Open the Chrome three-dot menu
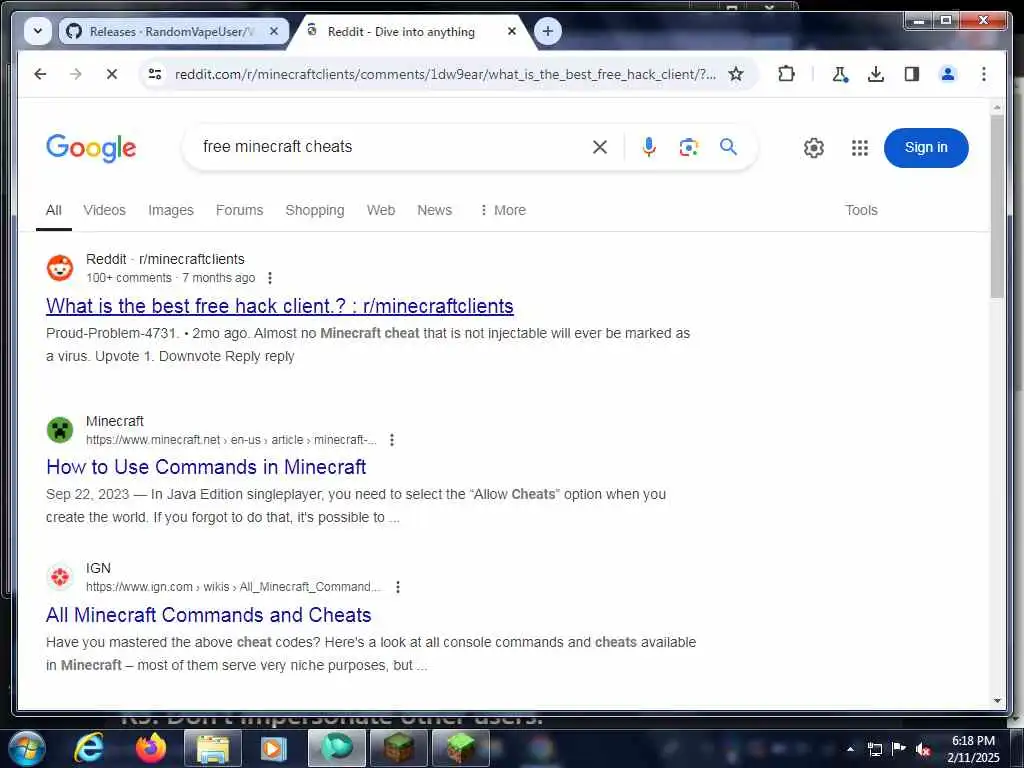Image resolution: width=1024 pixels, height=768 pixels. [984, 74]
